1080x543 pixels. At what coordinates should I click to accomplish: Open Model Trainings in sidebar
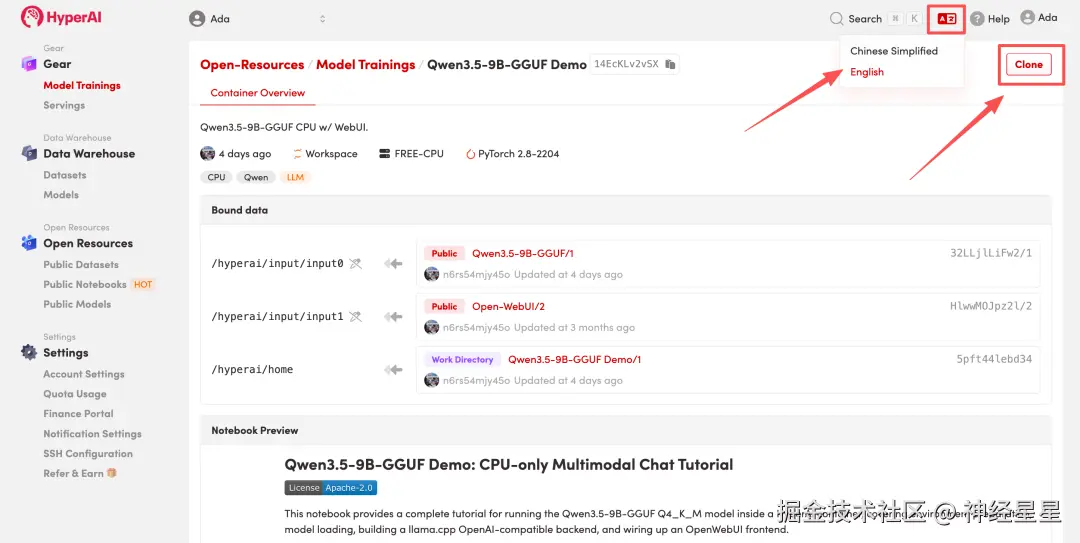pos(82,85)
